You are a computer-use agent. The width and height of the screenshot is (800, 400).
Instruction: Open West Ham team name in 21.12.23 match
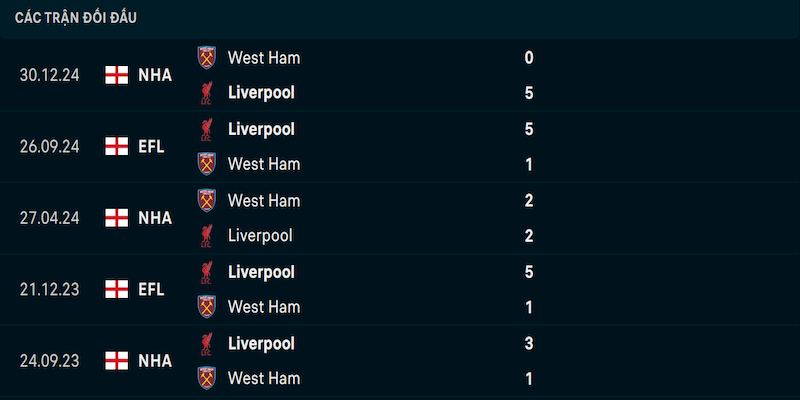(264, 307)
